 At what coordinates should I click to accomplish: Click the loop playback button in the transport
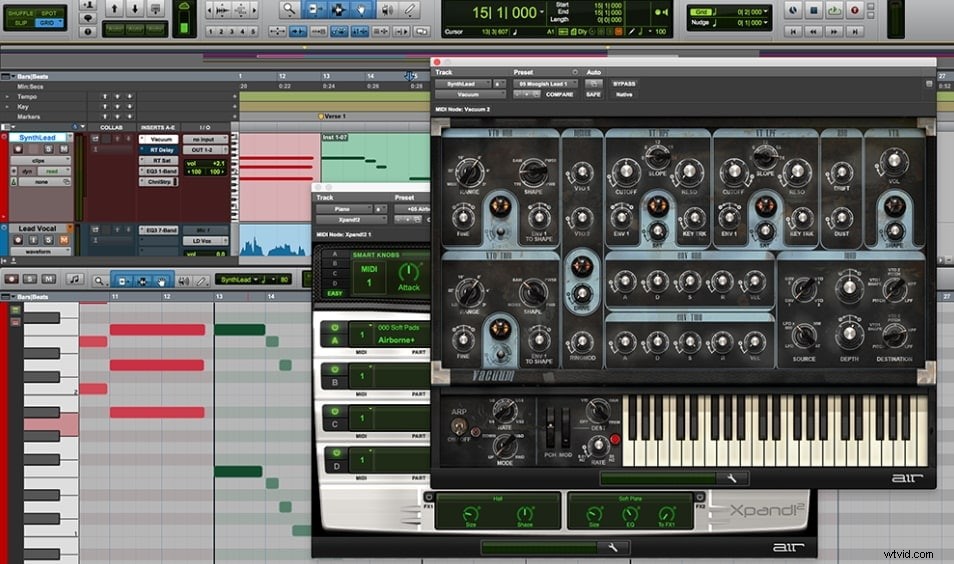pos(834,10)
